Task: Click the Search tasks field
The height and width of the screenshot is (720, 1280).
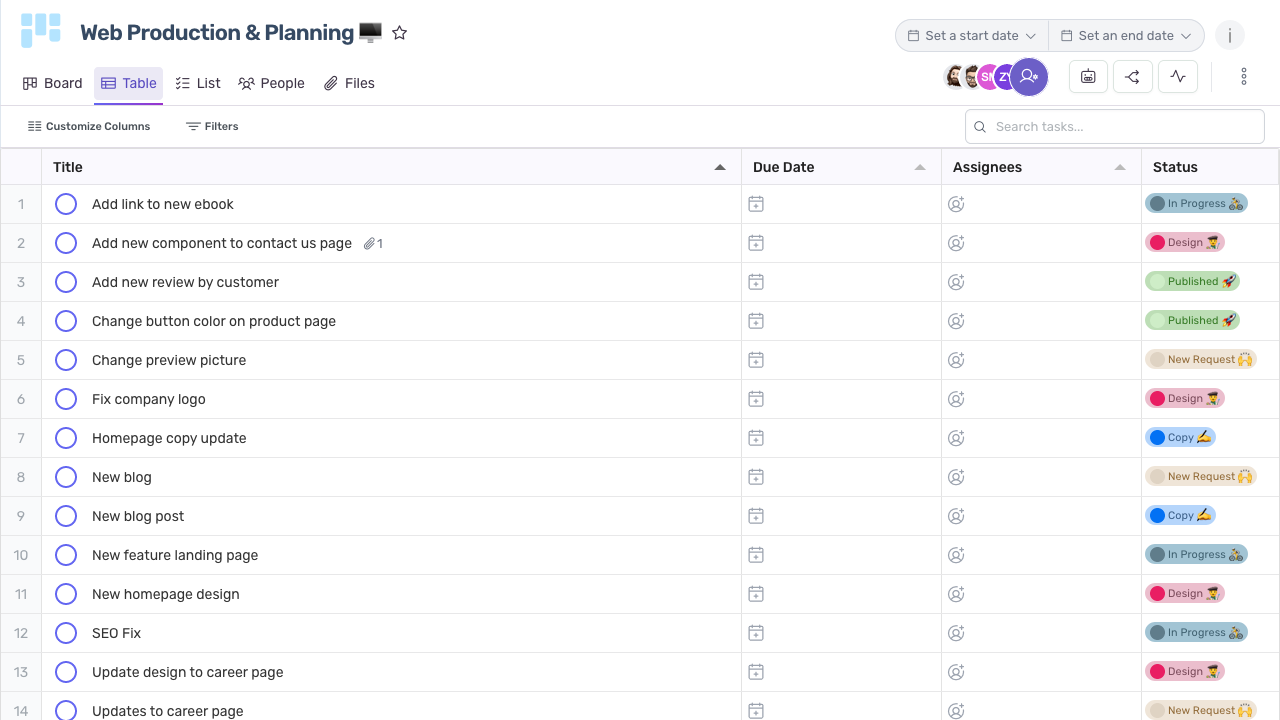Action: [1115, 127]
